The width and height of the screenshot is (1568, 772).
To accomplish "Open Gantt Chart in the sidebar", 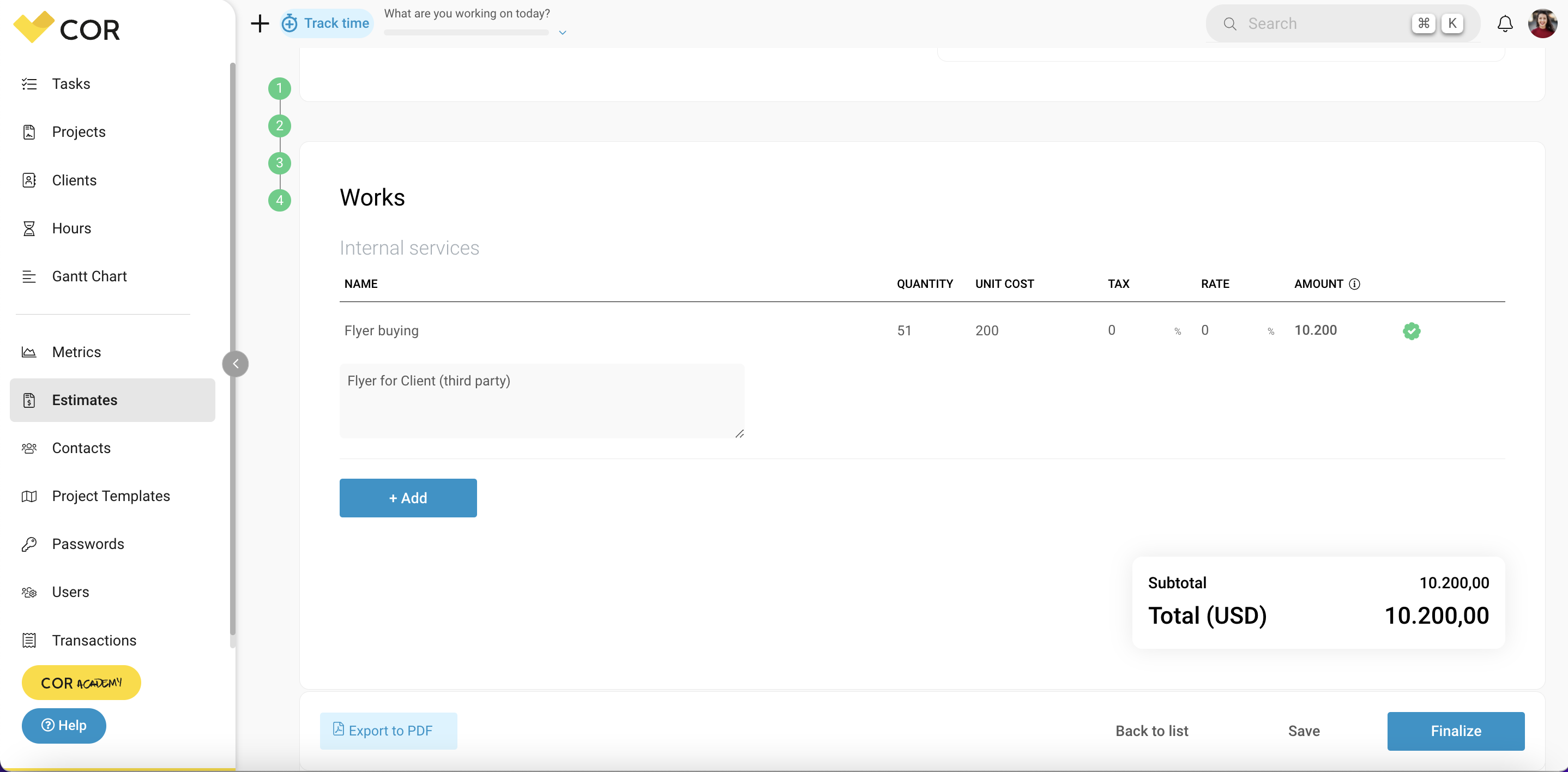I will click(113, 276).
